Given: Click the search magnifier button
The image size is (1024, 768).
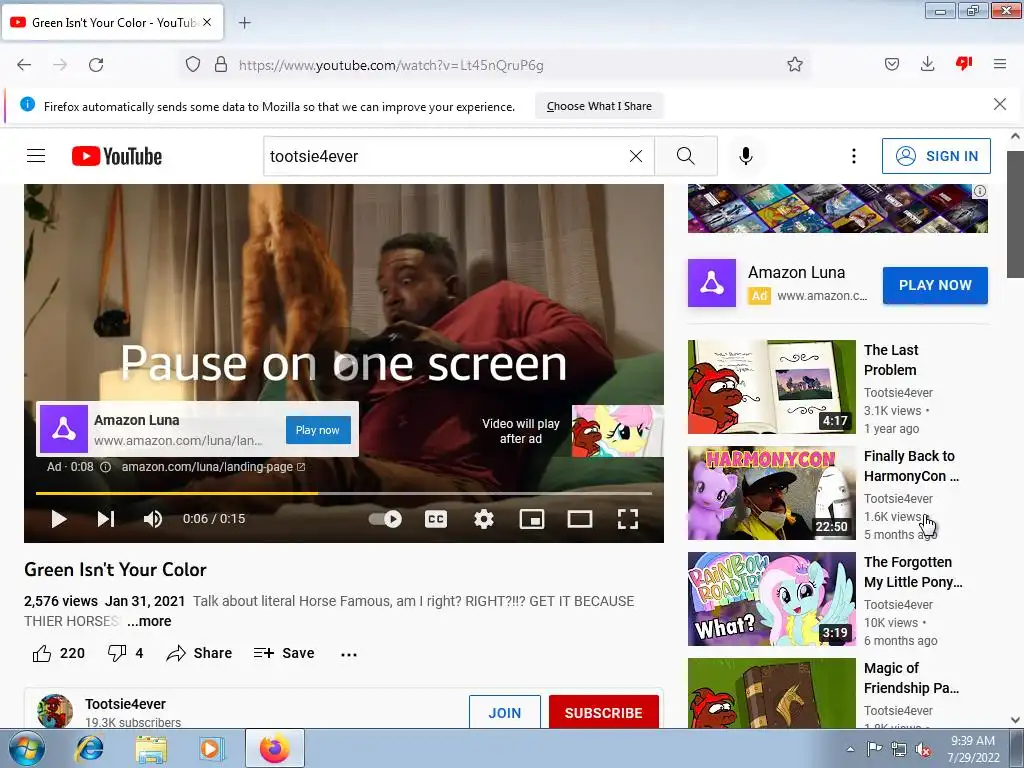Looking at the screenshot, I should (x=686, y=156).
